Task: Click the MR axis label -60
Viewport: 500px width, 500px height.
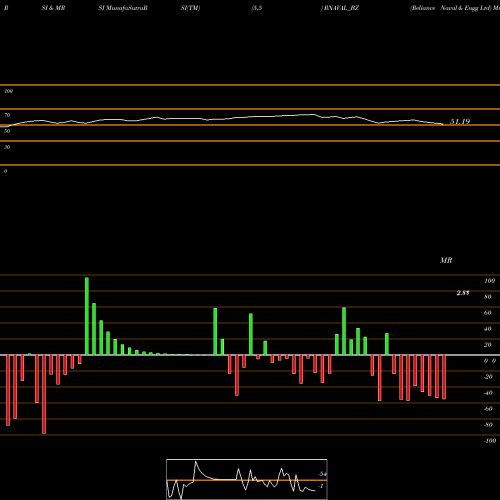Action: point(488,409)
